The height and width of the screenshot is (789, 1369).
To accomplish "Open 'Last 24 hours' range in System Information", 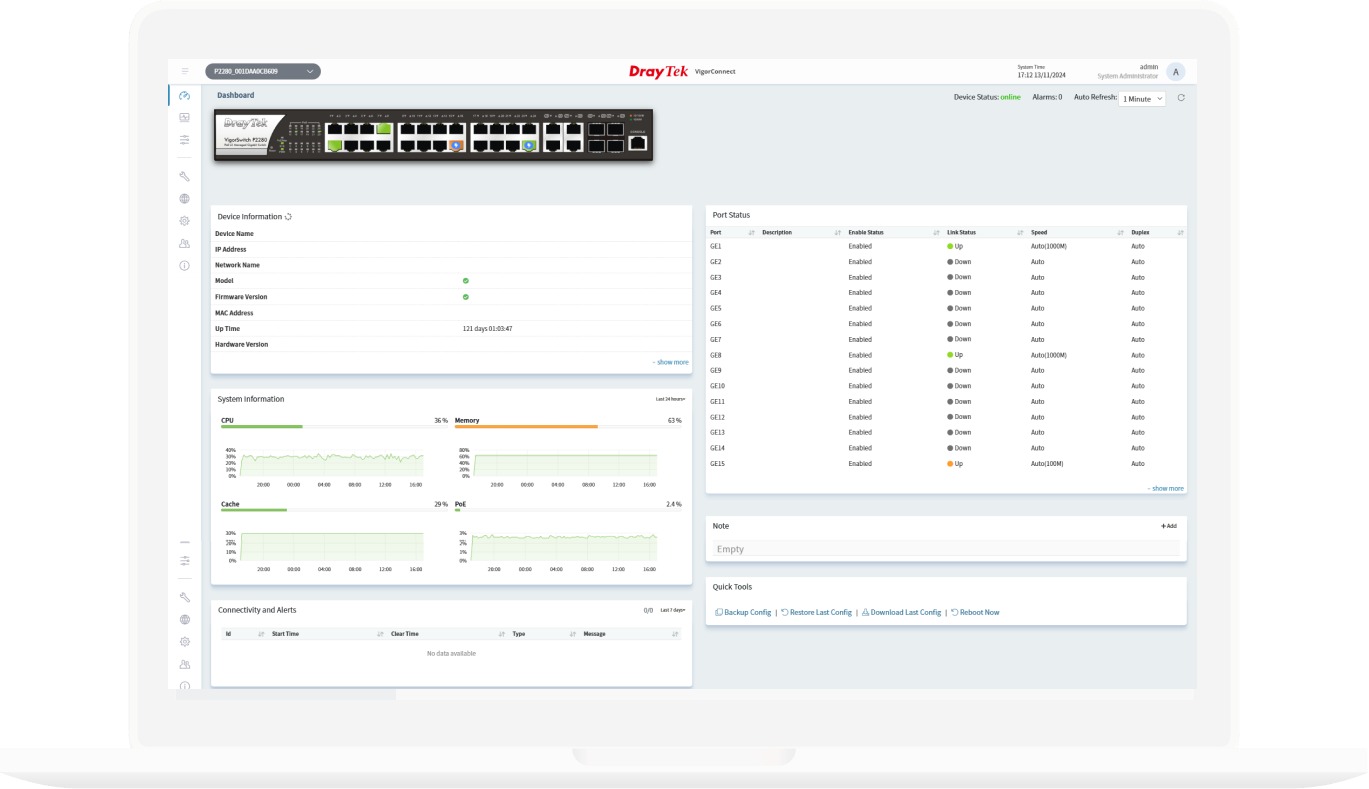I will point(670,399).
